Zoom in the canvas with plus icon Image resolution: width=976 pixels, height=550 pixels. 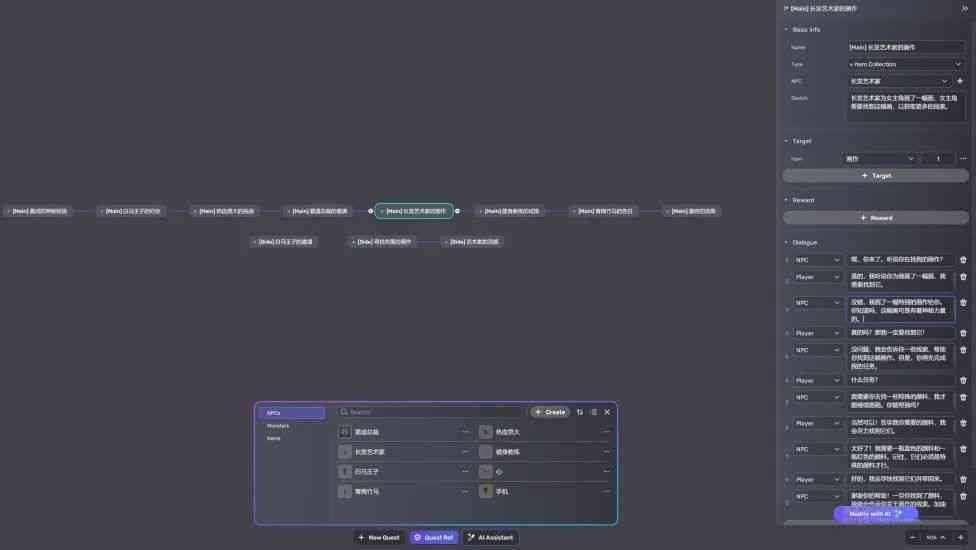coord(960,538)
